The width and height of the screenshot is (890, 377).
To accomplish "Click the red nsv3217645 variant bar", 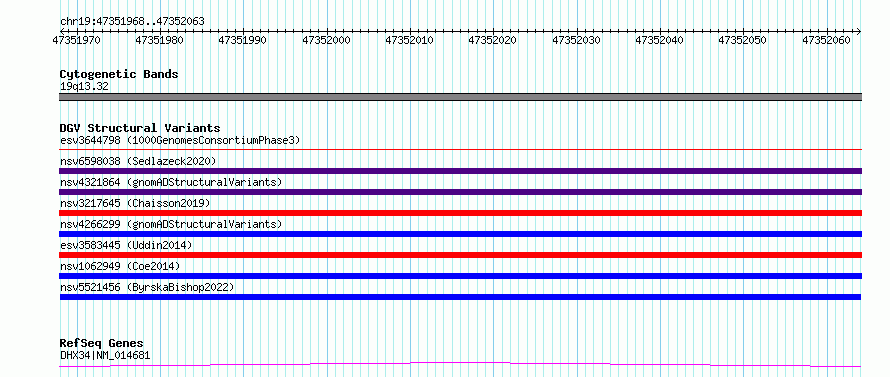I will tap(460, 213).
